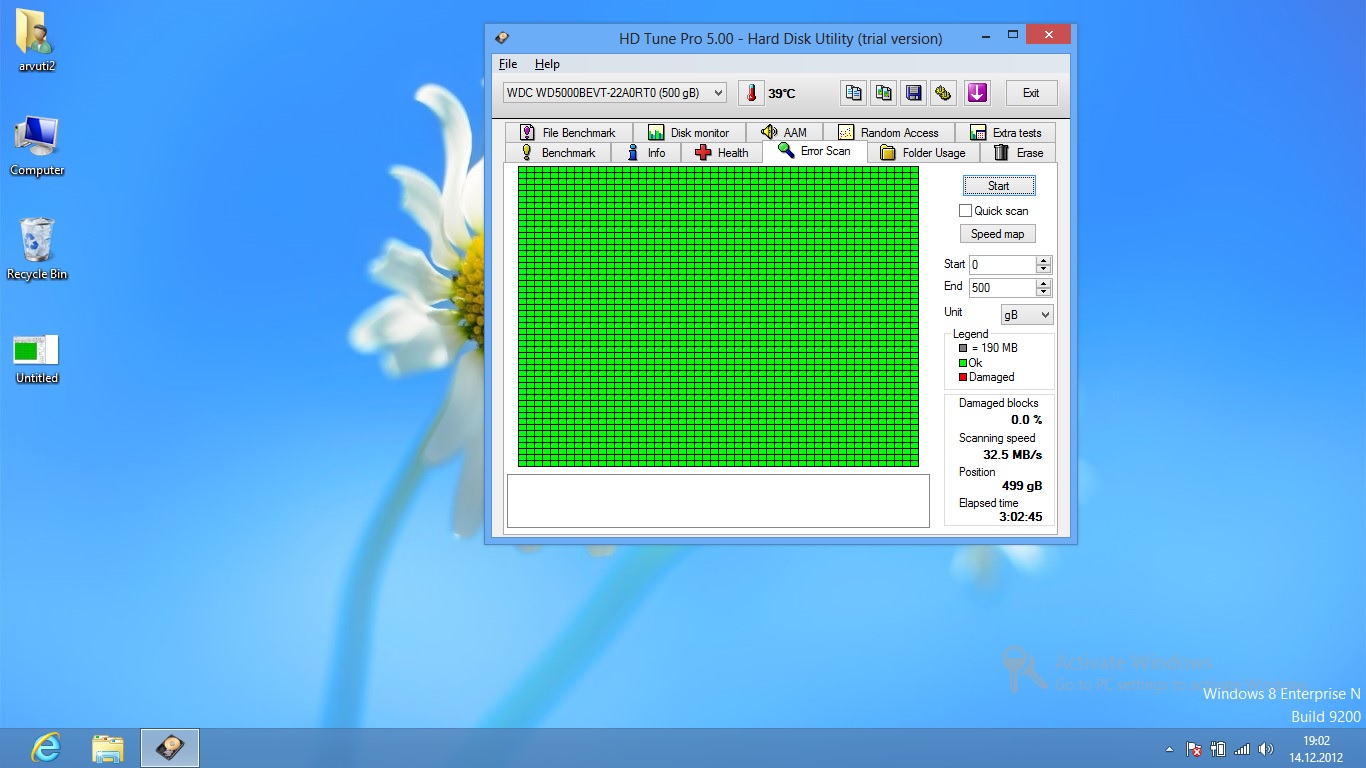This screenshot has height=768, width=1366.
Task: Open the clock showing 19:02
Action: coord(1316,748)
